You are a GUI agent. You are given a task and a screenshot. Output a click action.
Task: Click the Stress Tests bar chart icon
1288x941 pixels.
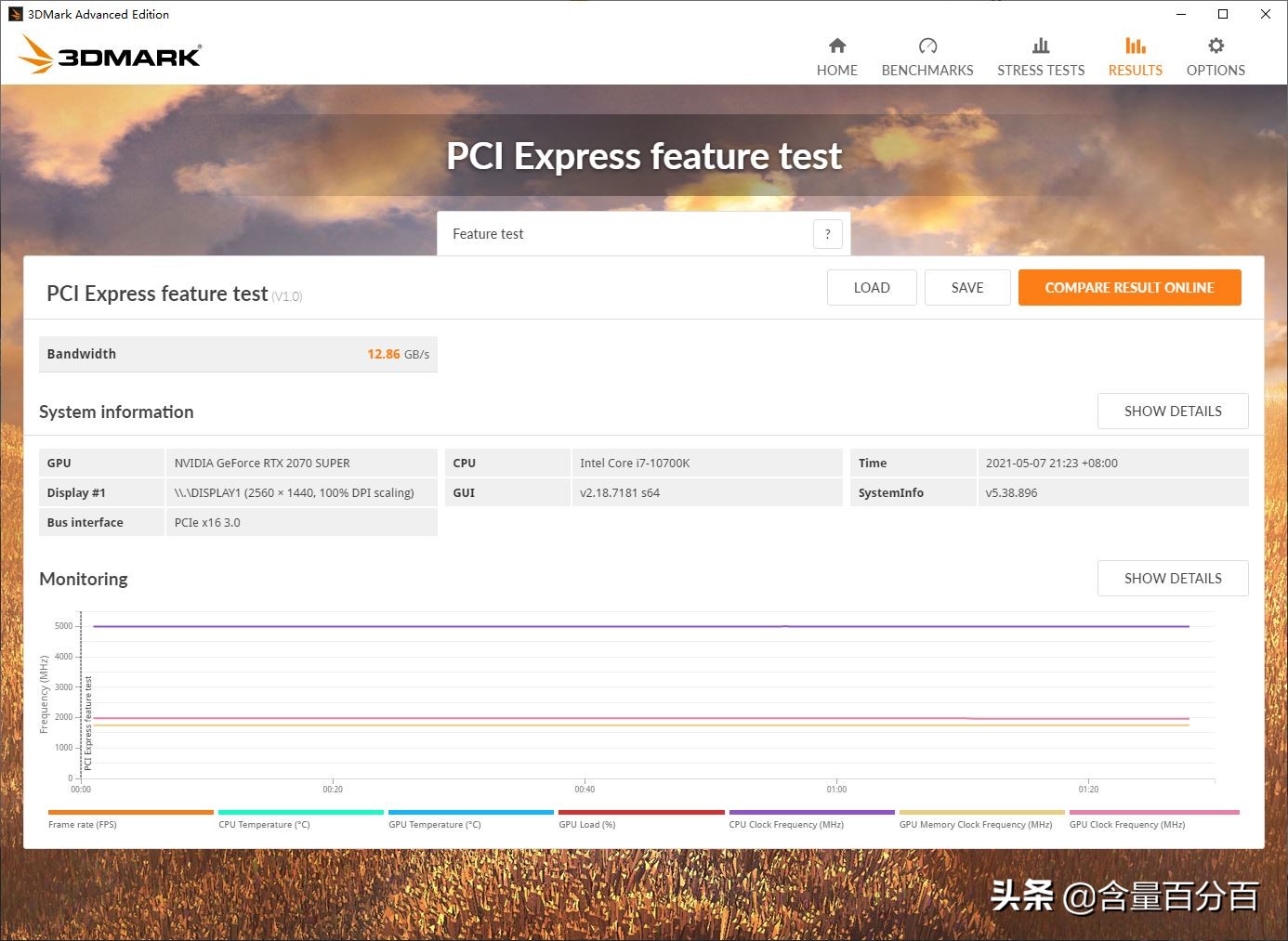pyautogui.click(x=1041, y=46)
